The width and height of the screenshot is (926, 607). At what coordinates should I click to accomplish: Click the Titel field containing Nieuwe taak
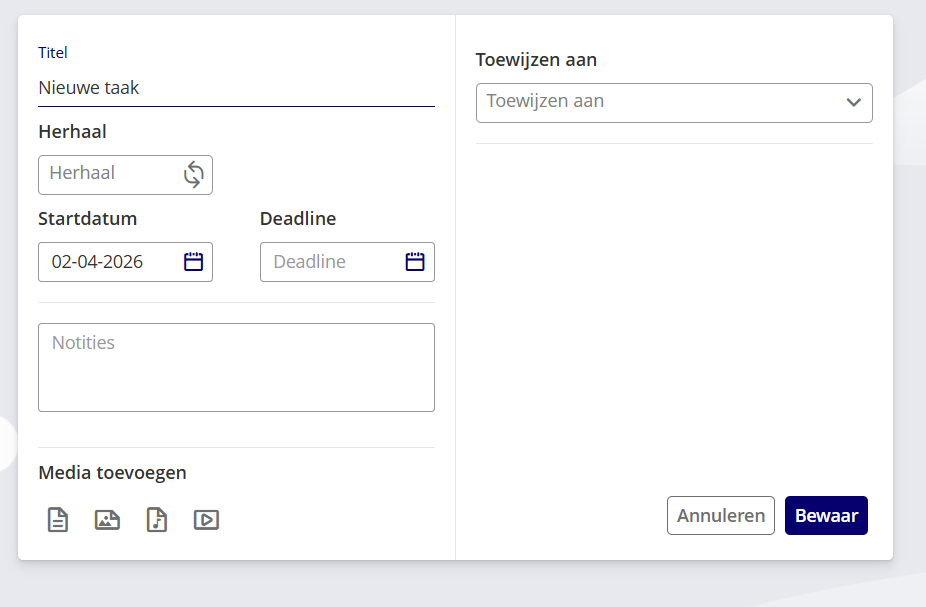236,88
